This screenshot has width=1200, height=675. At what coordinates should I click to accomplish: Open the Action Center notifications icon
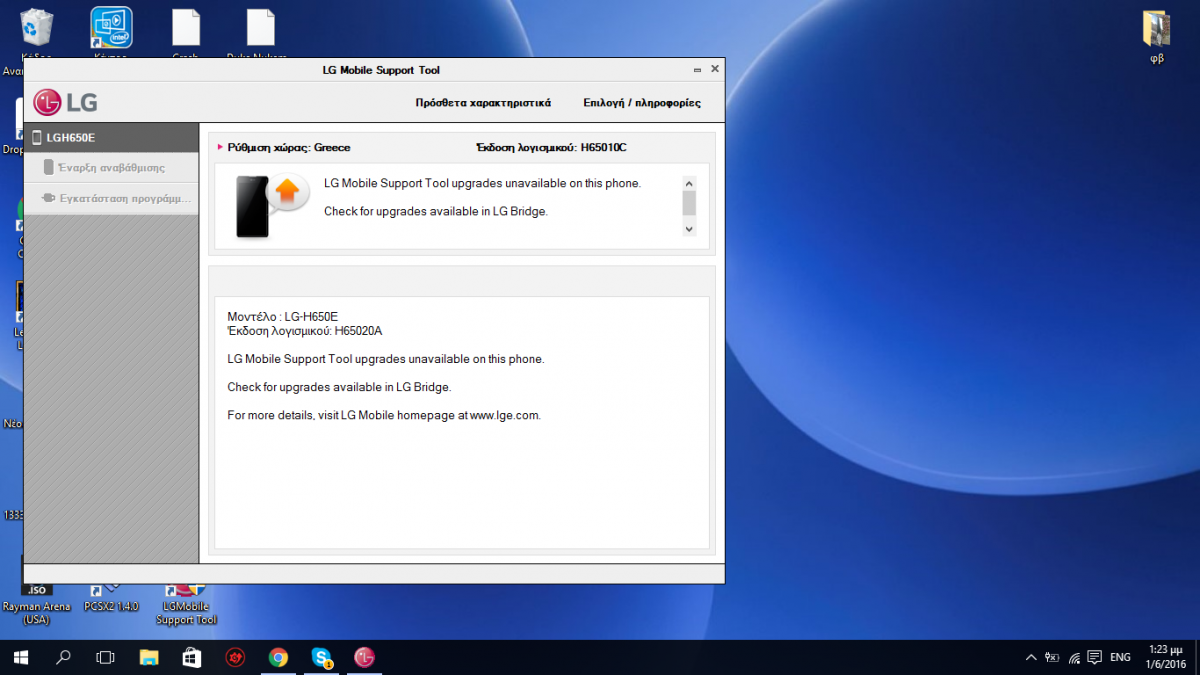tap(1095, 657)
